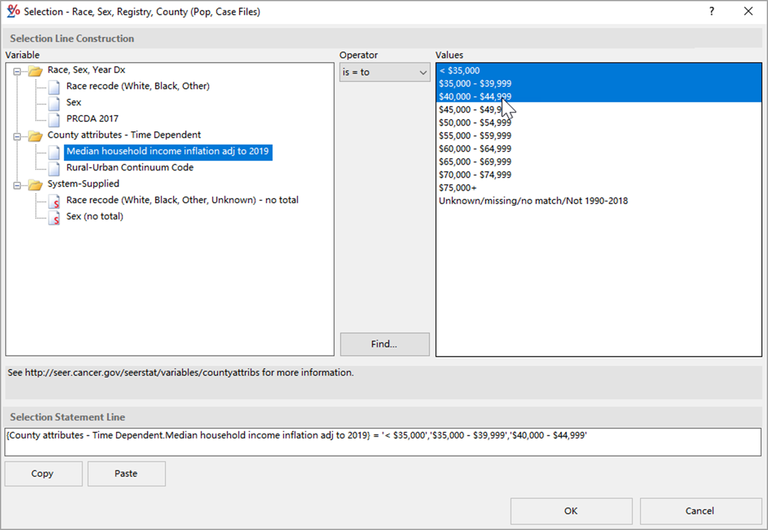The height and width of the screenshot is (530, 768).
Task: Collapse the County attributes - Time Dependent node
Action: (x=18, y=135)
